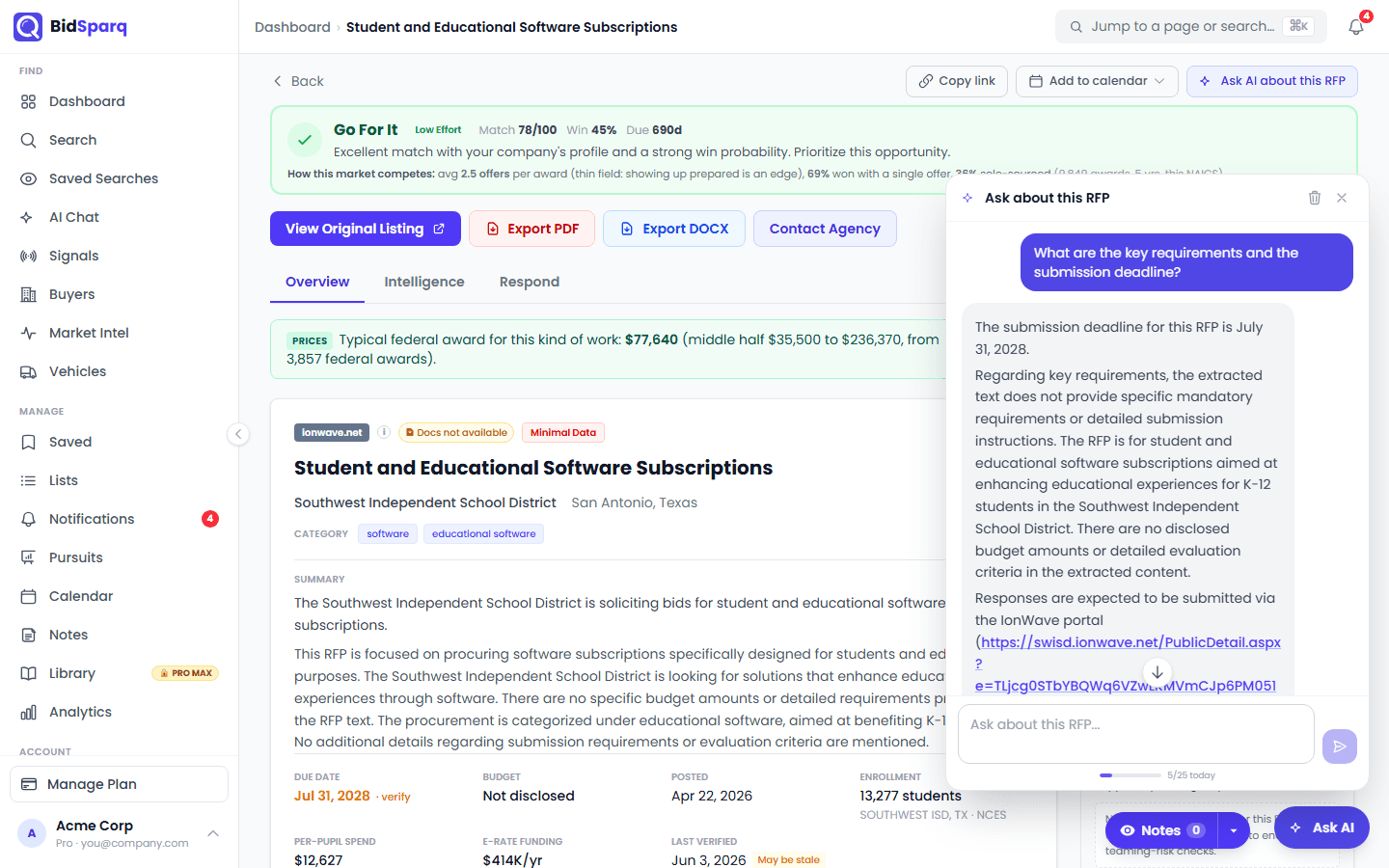1389x868 pixels.
Task: Open Notifications in the sidebar
Action: pyautogui.click(x=120, y=519)
